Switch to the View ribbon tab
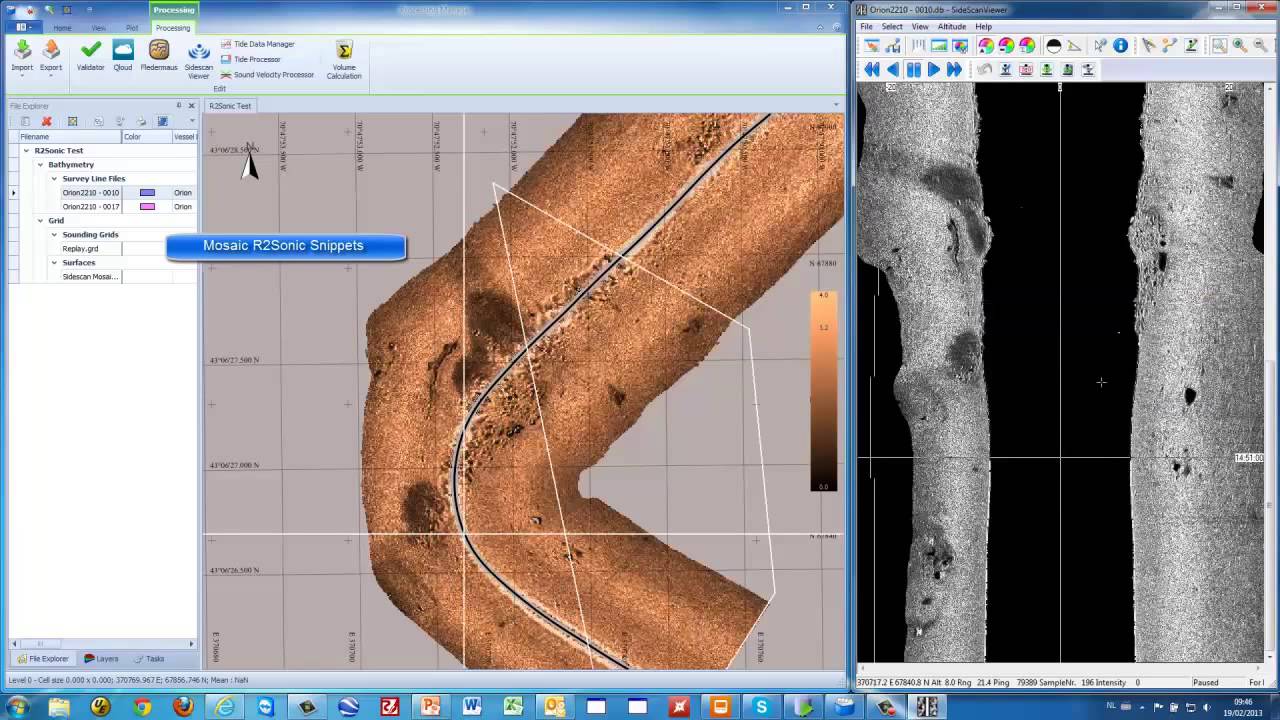The width and height of the screenshot is (1280, 720). (x=98, y=28)
